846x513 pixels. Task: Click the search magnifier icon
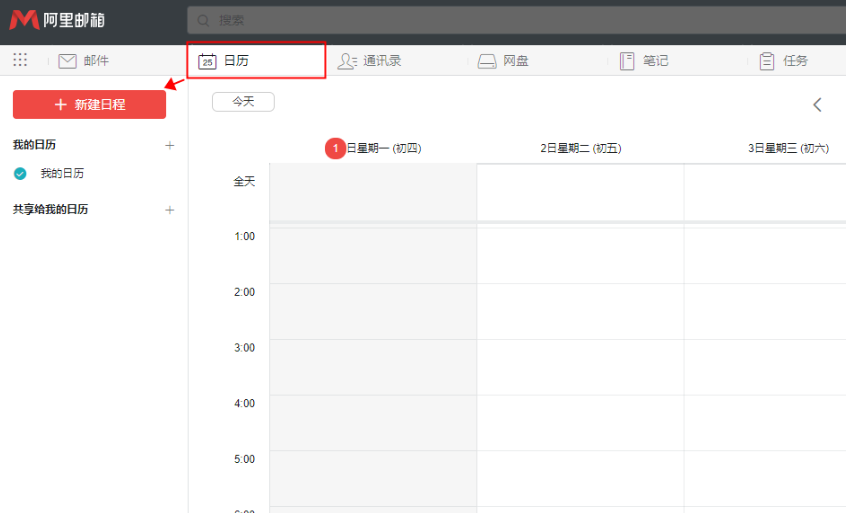pyautogui.click(x=204, y=20)
